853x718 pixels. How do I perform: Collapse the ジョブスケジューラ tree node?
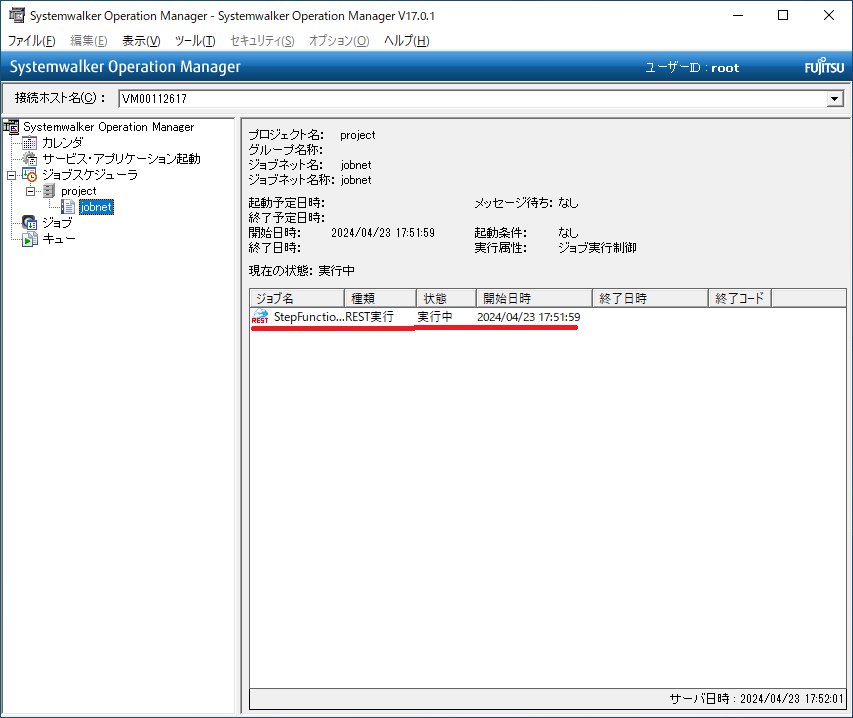point(11,175)
